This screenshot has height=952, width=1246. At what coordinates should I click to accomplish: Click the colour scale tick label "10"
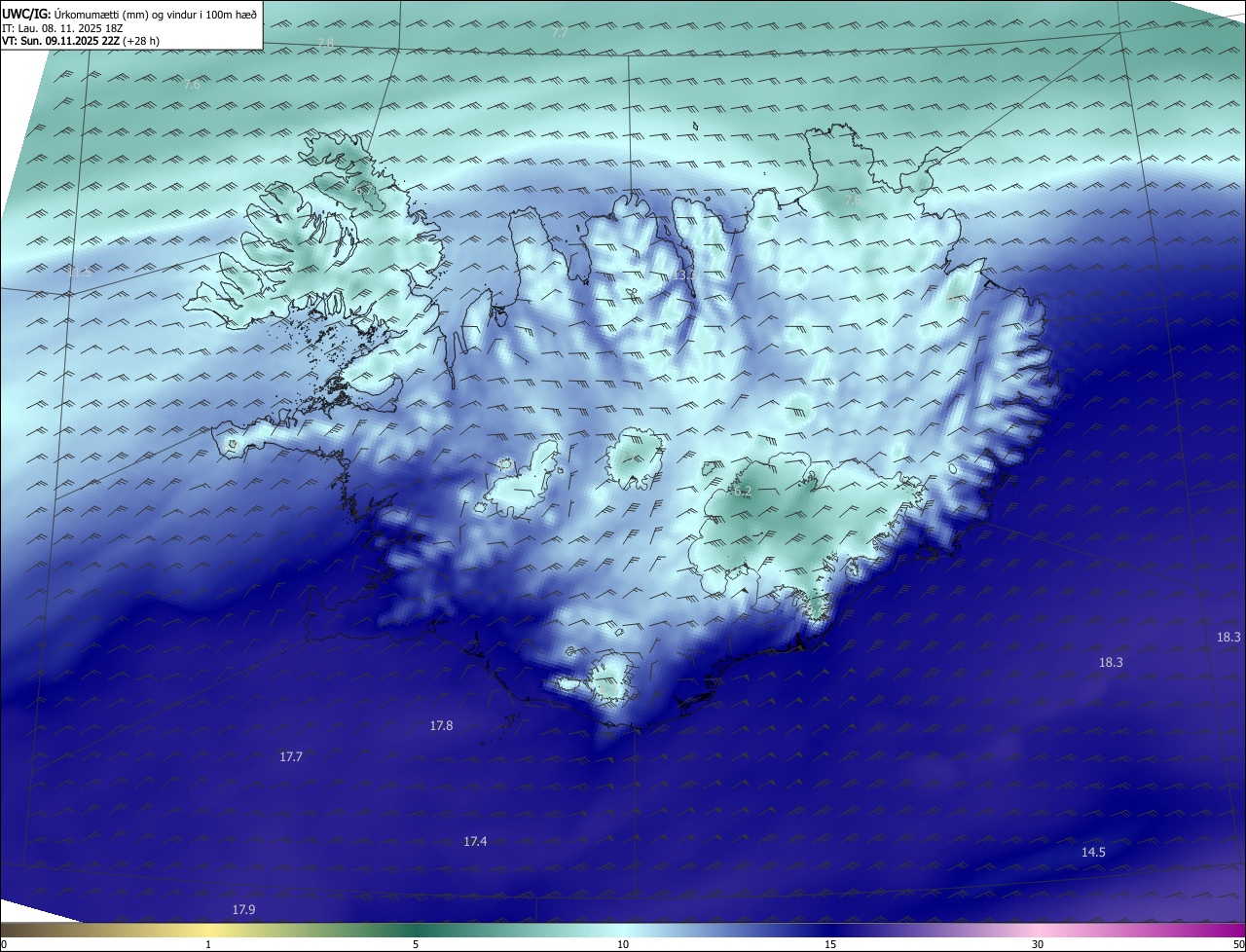623,944
